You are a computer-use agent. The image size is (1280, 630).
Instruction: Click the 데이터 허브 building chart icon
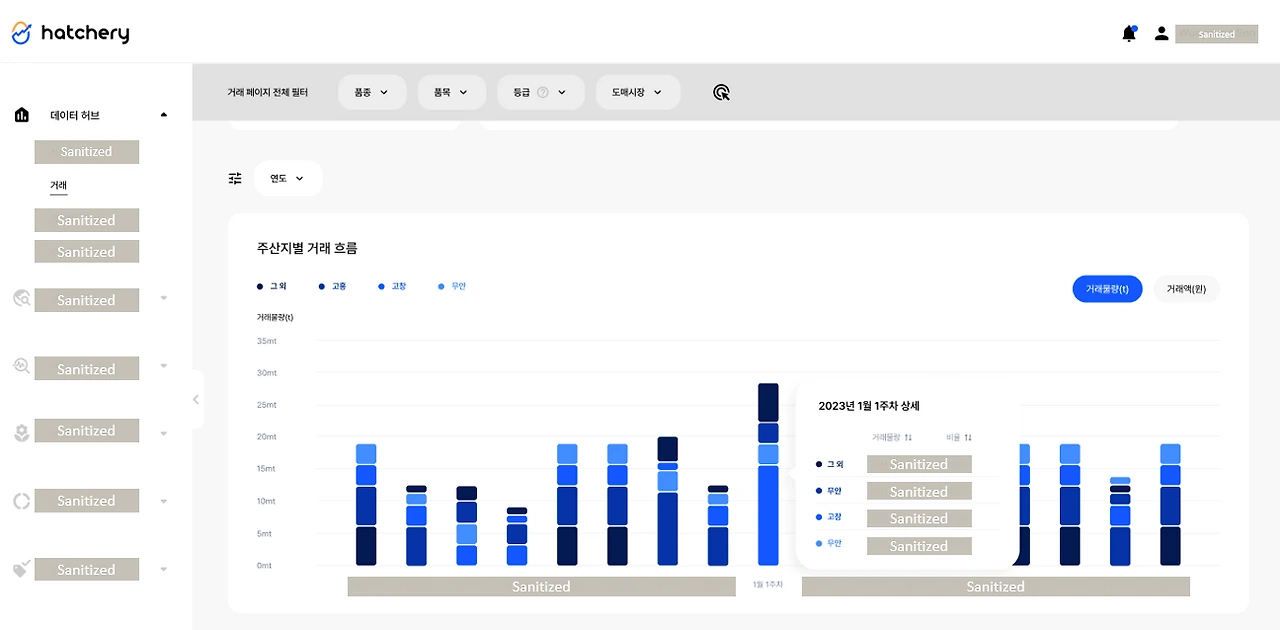pos(22,115)
